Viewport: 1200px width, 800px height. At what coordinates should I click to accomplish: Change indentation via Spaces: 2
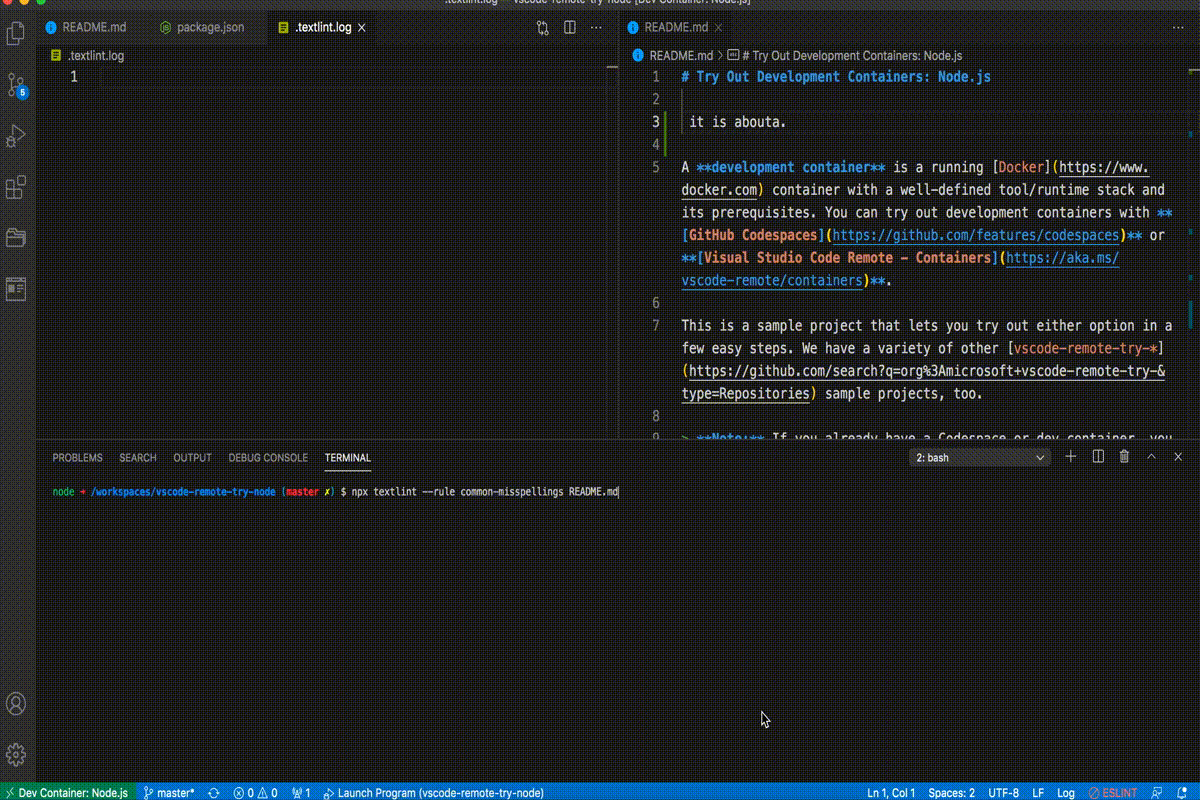tap(951, 792)
